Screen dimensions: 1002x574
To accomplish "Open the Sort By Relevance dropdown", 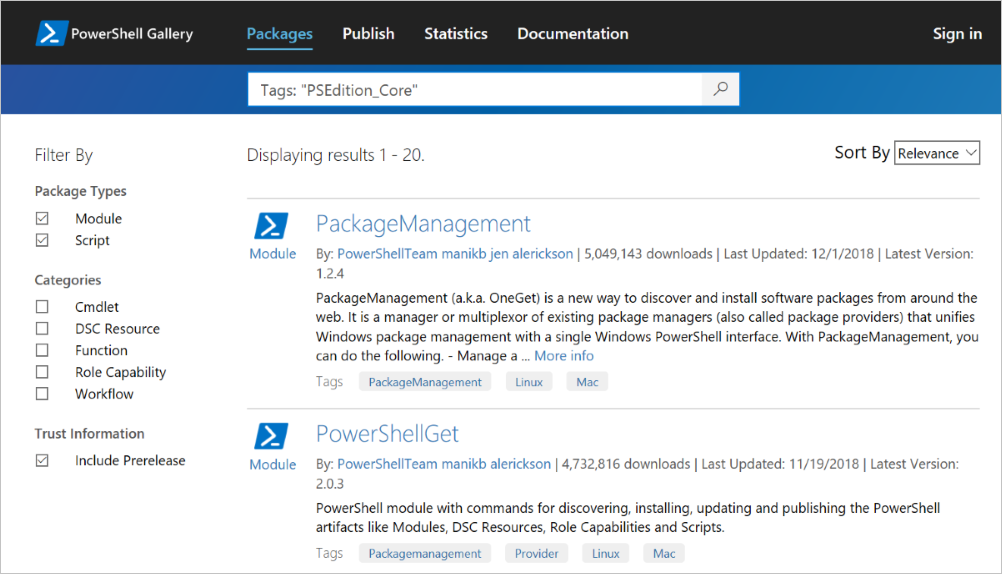I will [x=937, y=153].
